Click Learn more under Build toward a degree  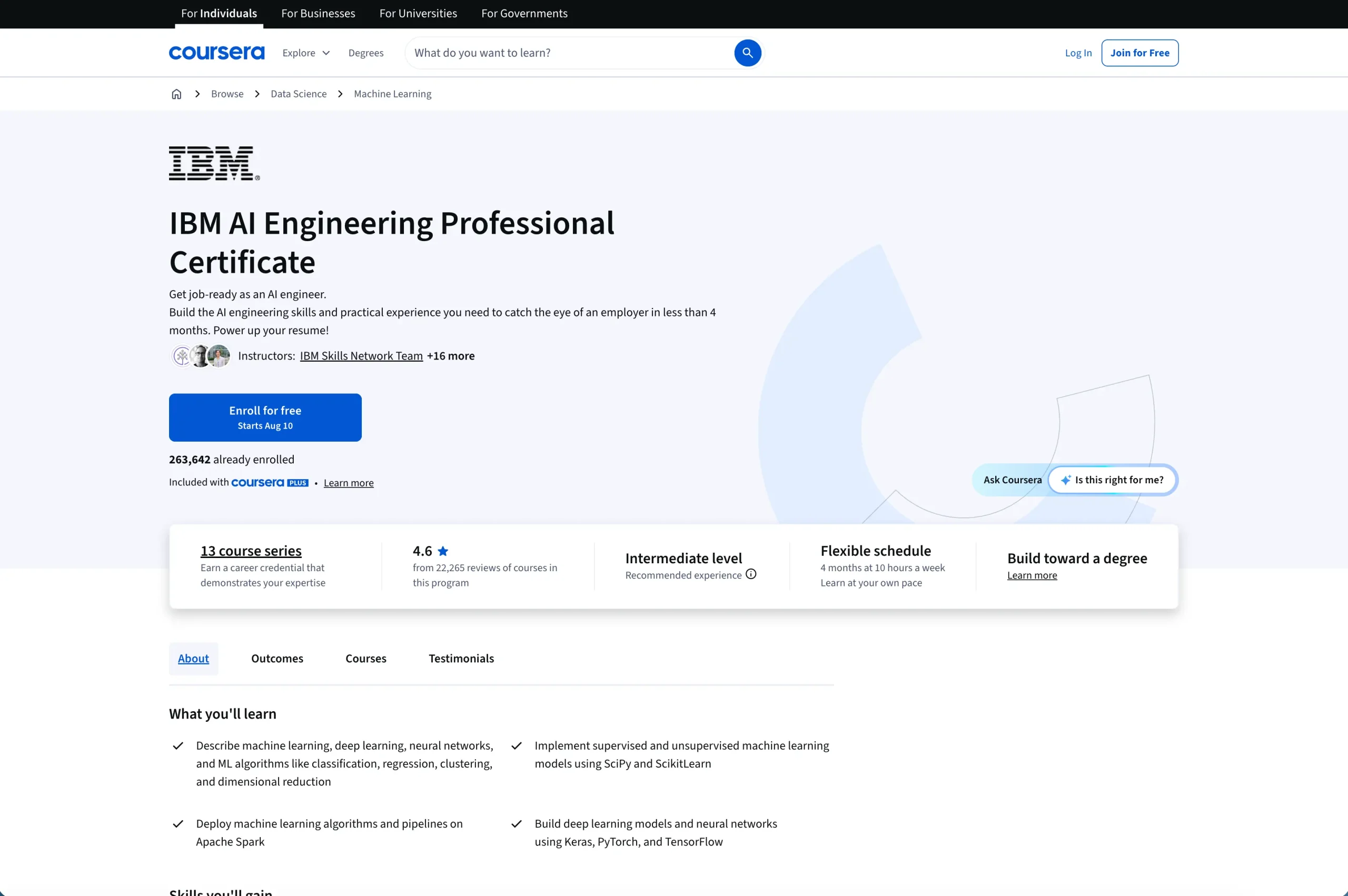[x=1032, y=575]
